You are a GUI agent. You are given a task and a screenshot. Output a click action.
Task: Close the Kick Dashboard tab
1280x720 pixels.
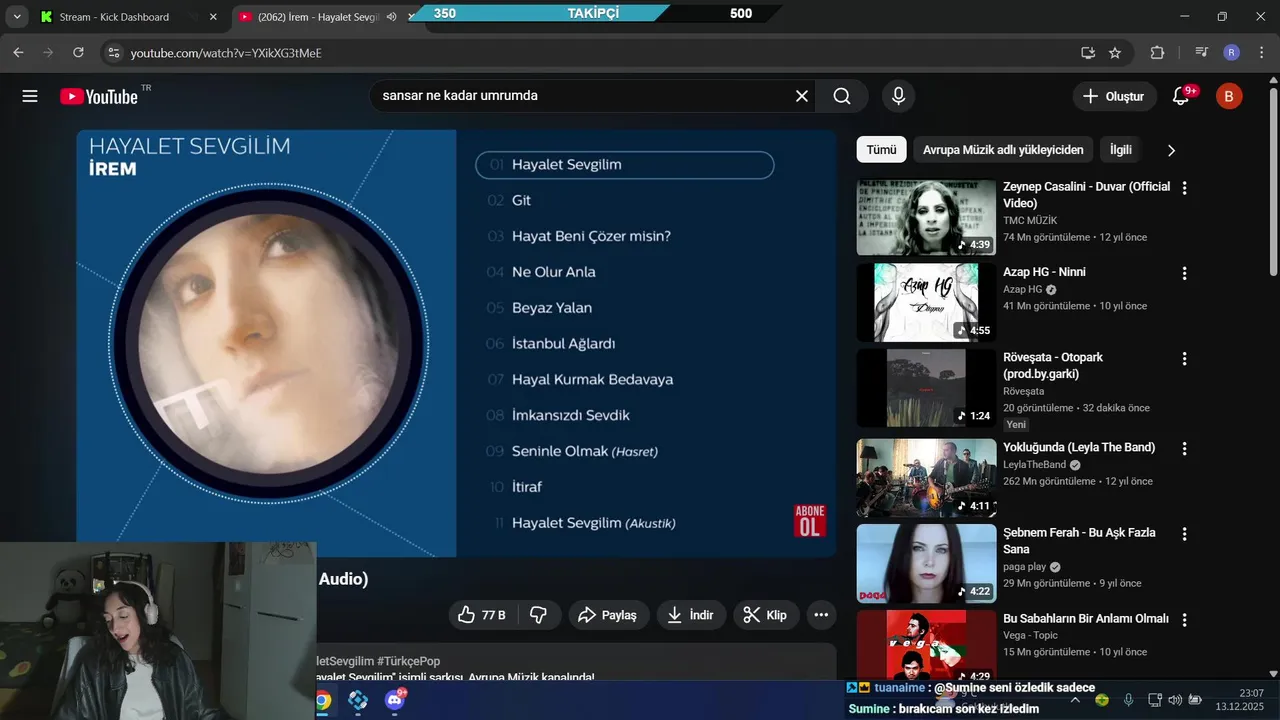(x=213, y=17)
